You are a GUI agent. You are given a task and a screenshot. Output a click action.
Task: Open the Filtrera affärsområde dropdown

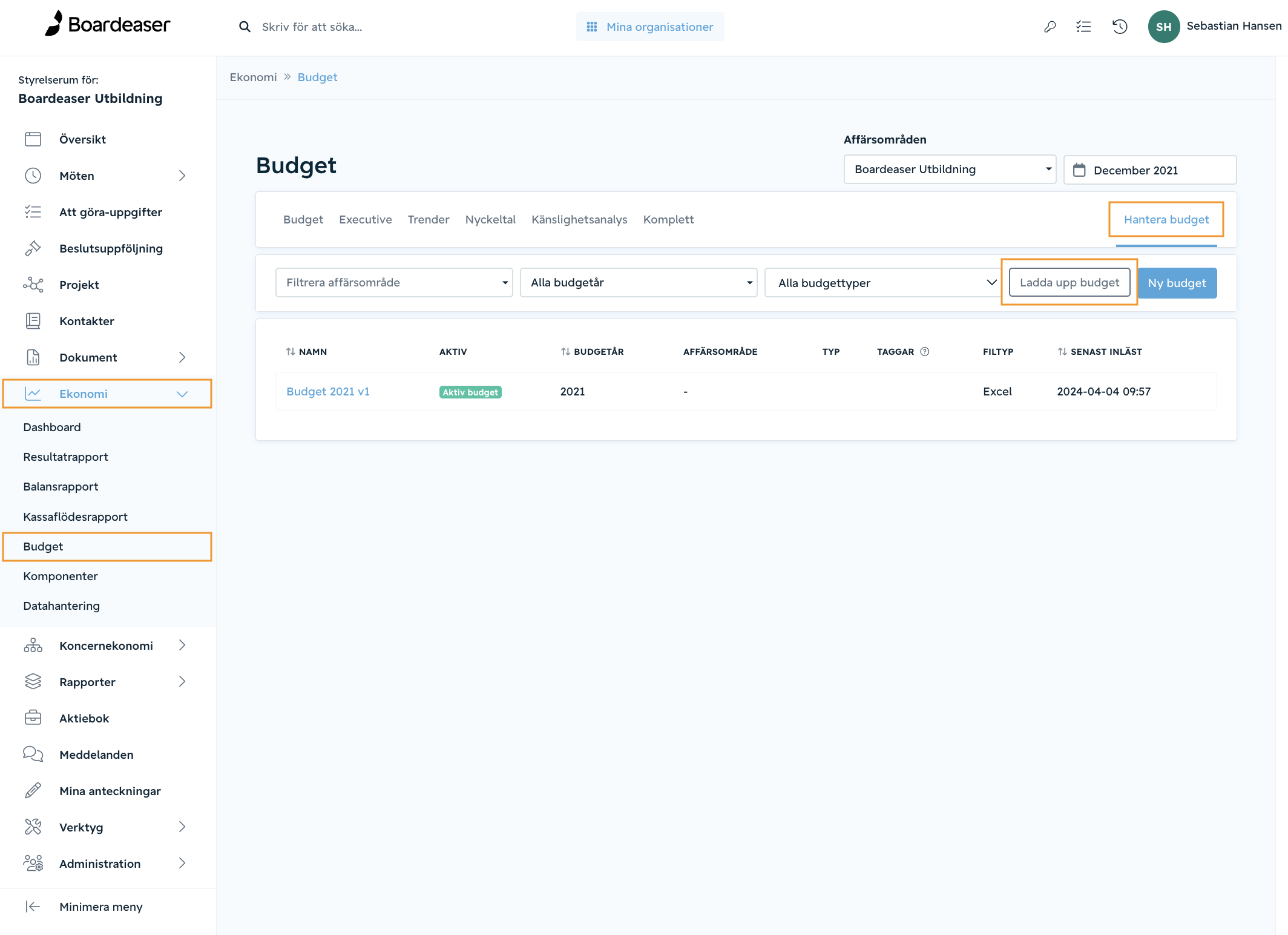pyautogui.click(x=394, y=283)
